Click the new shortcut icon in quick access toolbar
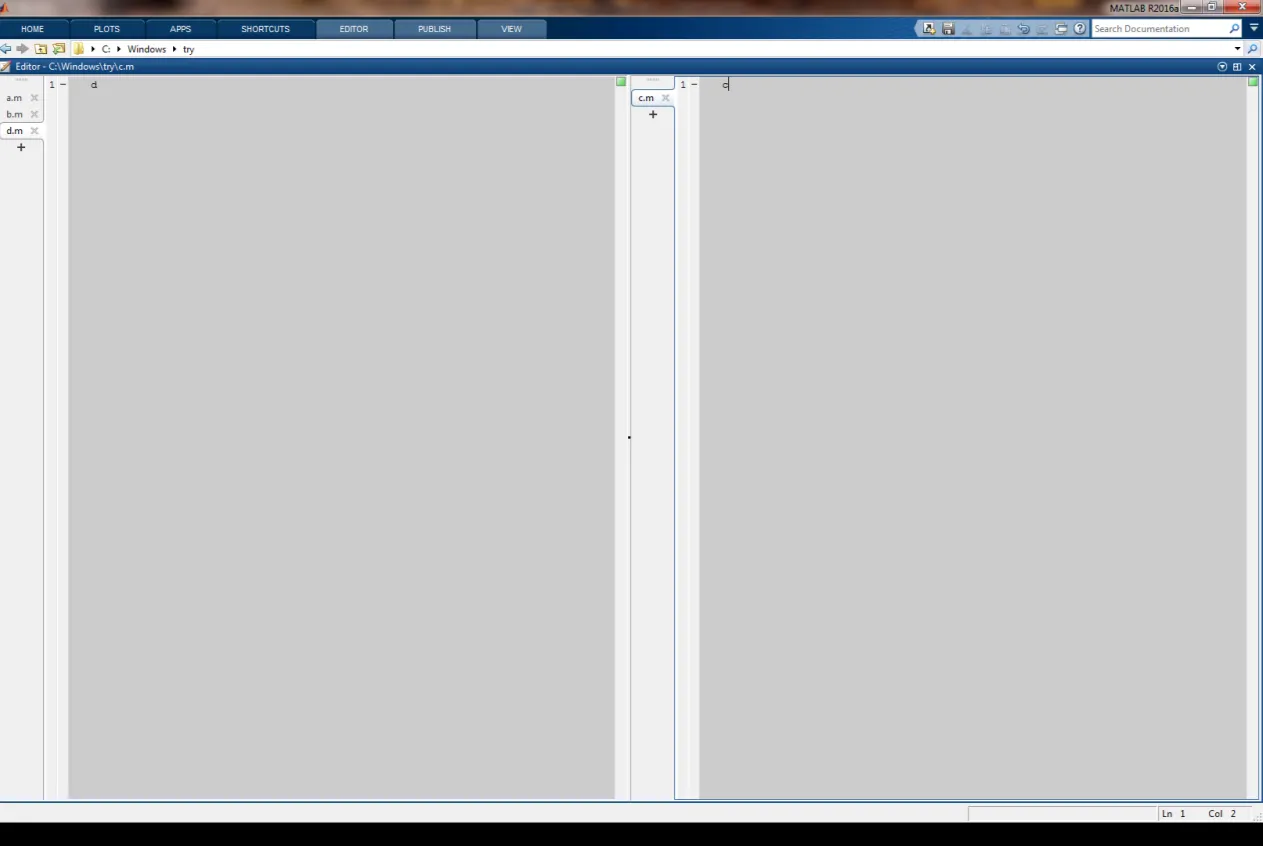The height and width of the screenshot is (846, 1263). 929,29
